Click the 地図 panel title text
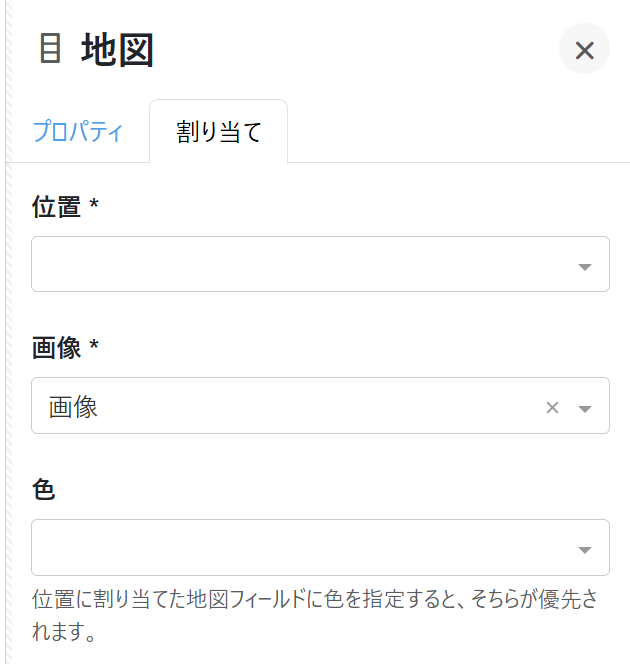 pyautogui.click(x=117, y=50)
